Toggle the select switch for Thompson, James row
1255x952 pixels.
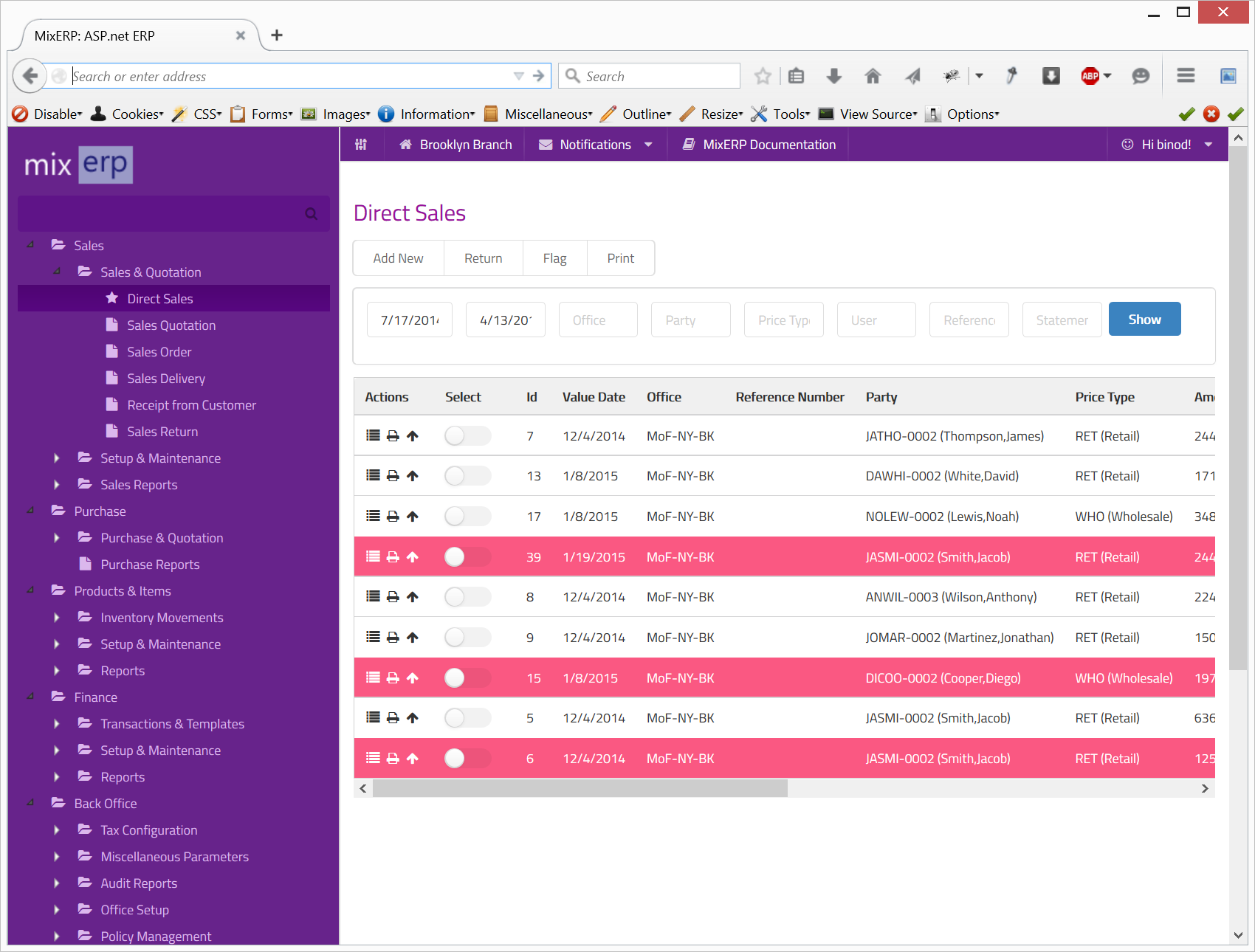pos(467,436)
